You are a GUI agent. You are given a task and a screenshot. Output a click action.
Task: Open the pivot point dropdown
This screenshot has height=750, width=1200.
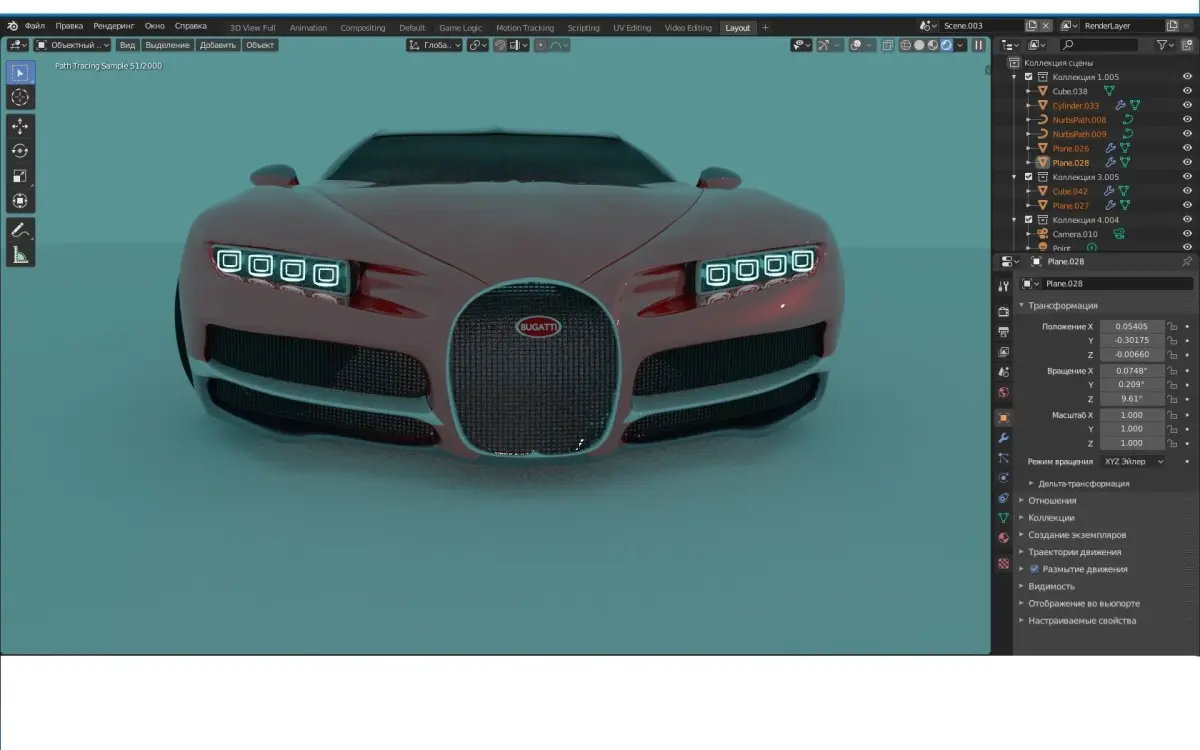[x=478, y=45]
